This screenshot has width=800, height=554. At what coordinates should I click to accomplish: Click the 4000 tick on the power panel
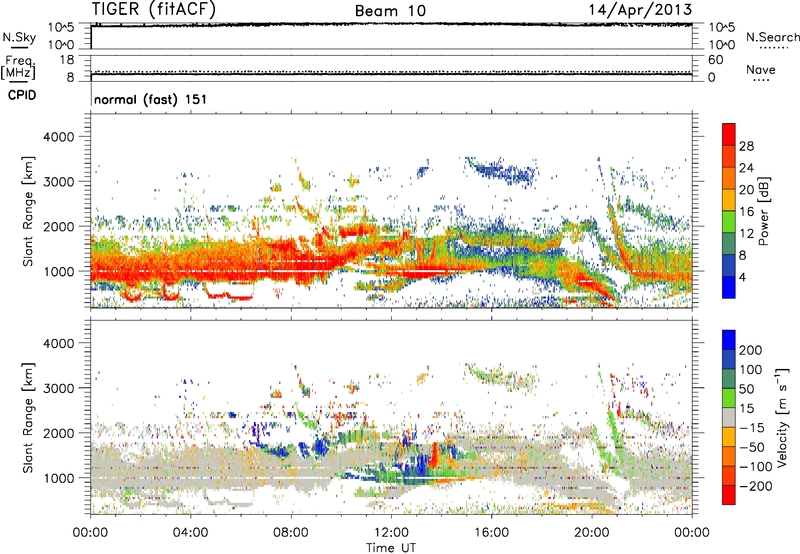tap(58, 137)
